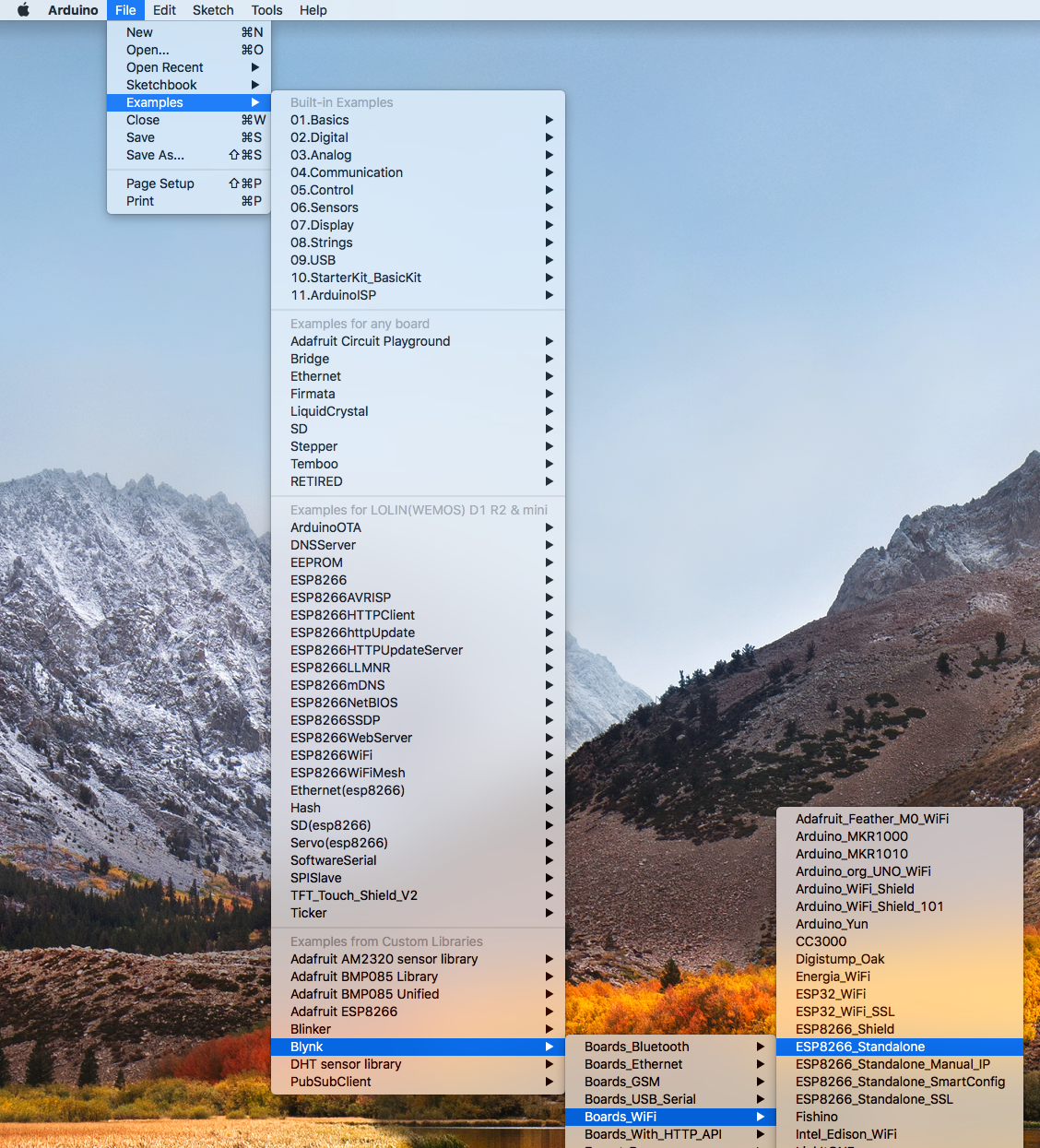Expand the "ESP8266WiFi" examples submenu
Viewport: 1040px width, 1148px height.
click(331, 754)
